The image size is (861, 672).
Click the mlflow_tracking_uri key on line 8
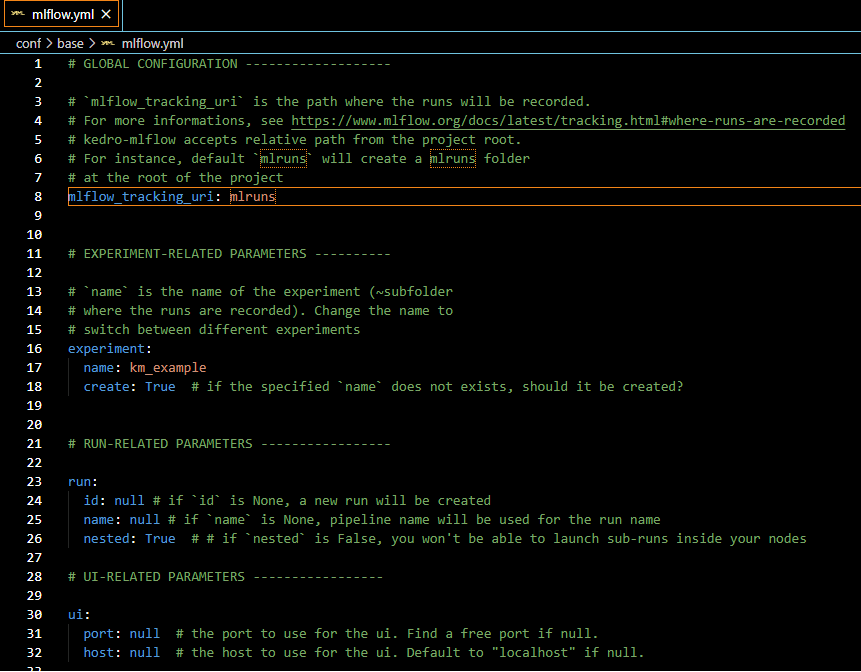[141, 197]
